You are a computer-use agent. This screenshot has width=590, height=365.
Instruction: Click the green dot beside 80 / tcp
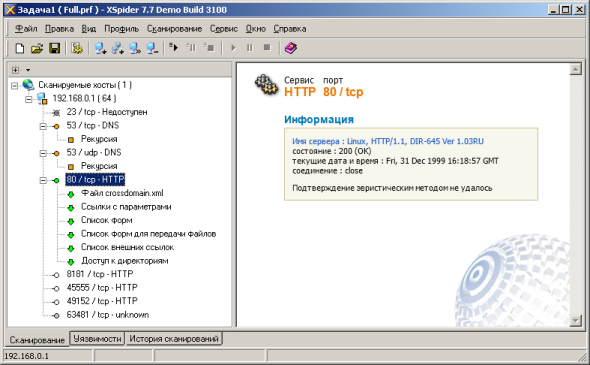coord(56,181)
